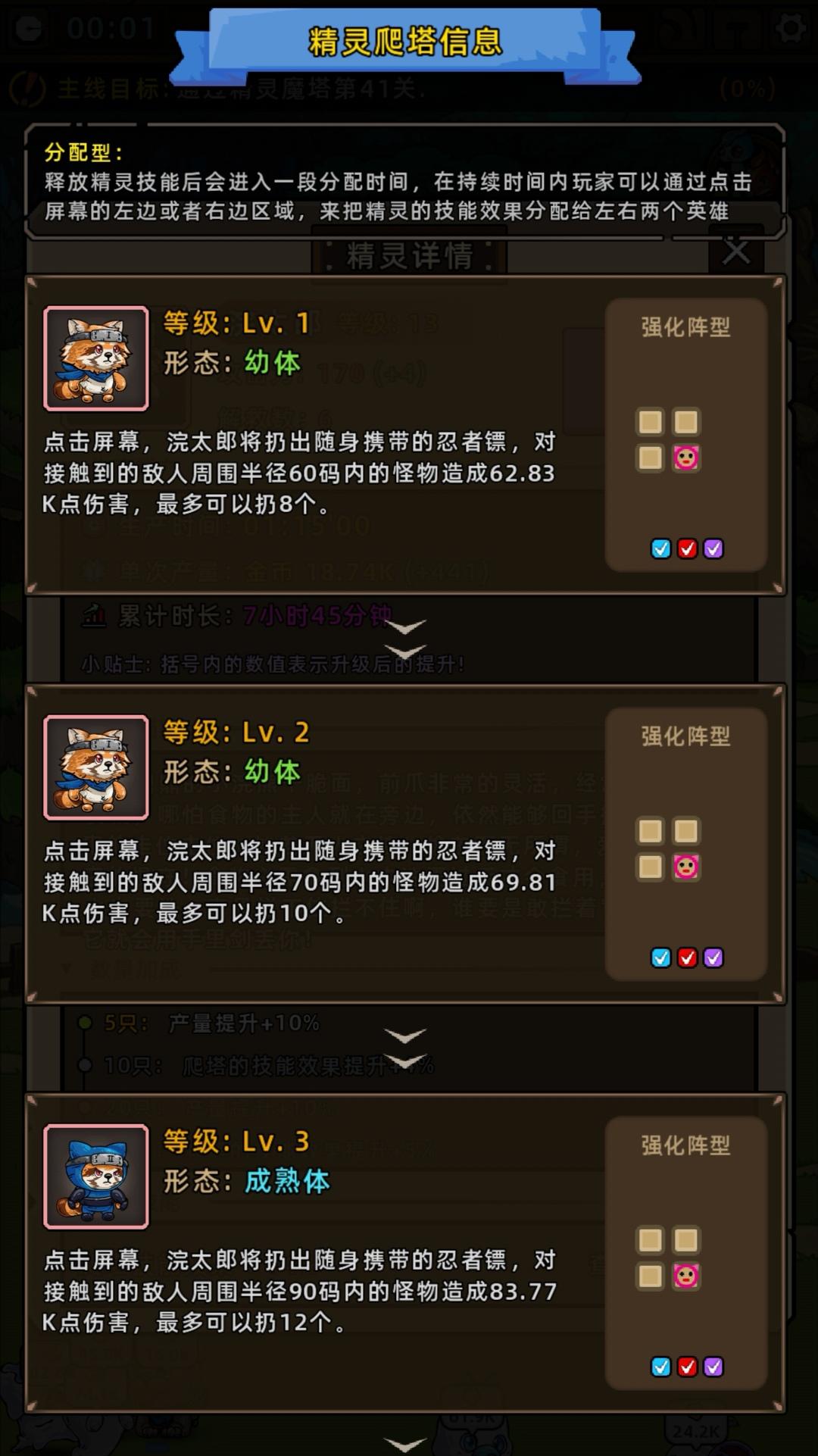Click 强化阵型 label in Lv. 3 card

(x=686, y=1145)
